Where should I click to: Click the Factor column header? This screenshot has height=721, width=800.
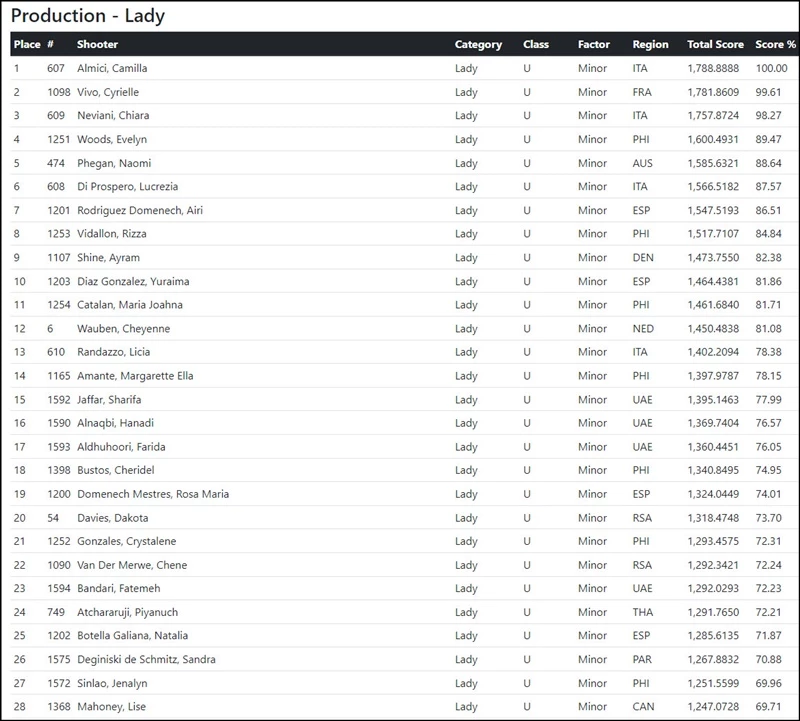click(594, 45)
